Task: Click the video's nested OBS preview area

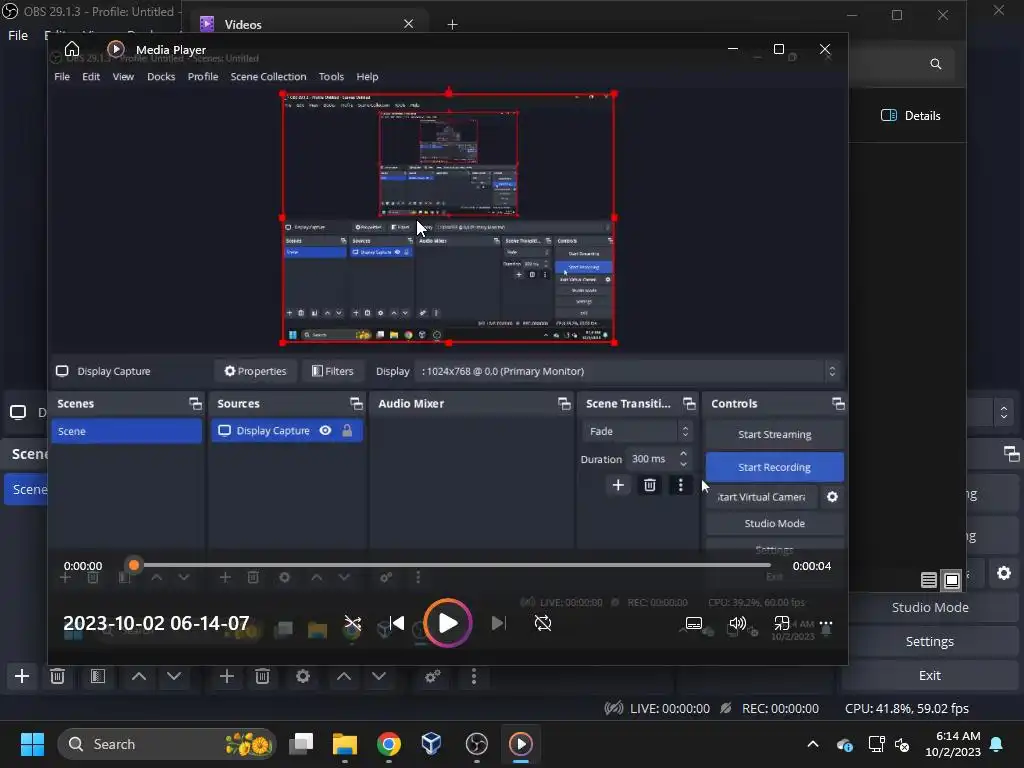Action: click(x=449, y=218)
